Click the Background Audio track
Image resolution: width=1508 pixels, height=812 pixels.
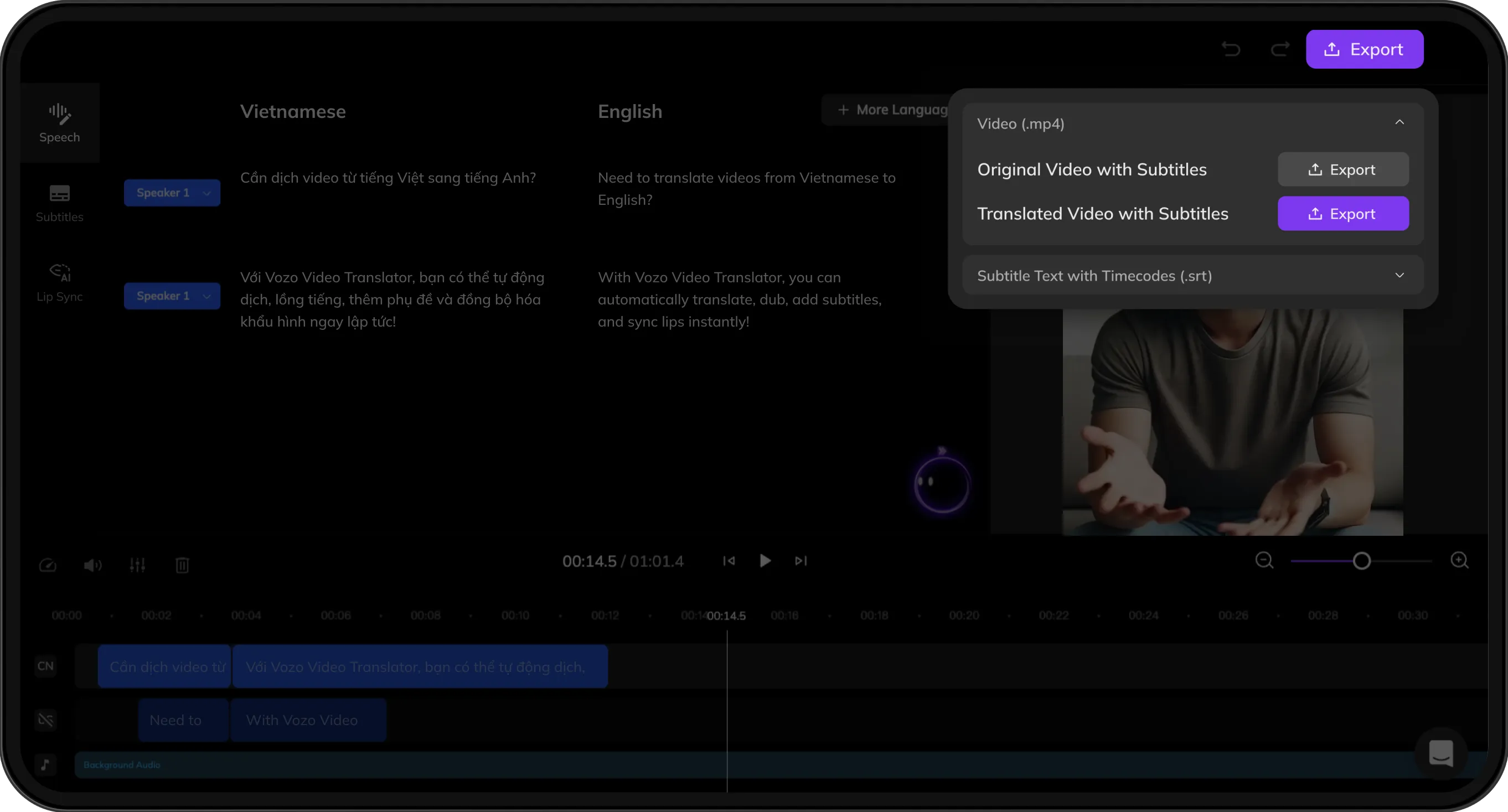tap(781, 764)
